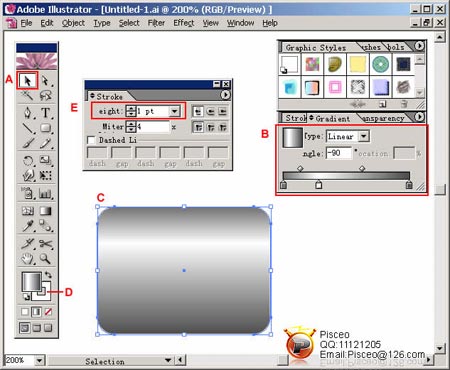This screenshot has width=450, height=370.
Task: Open the File menu
Action: pyautogui.click(x=26, y=23)
